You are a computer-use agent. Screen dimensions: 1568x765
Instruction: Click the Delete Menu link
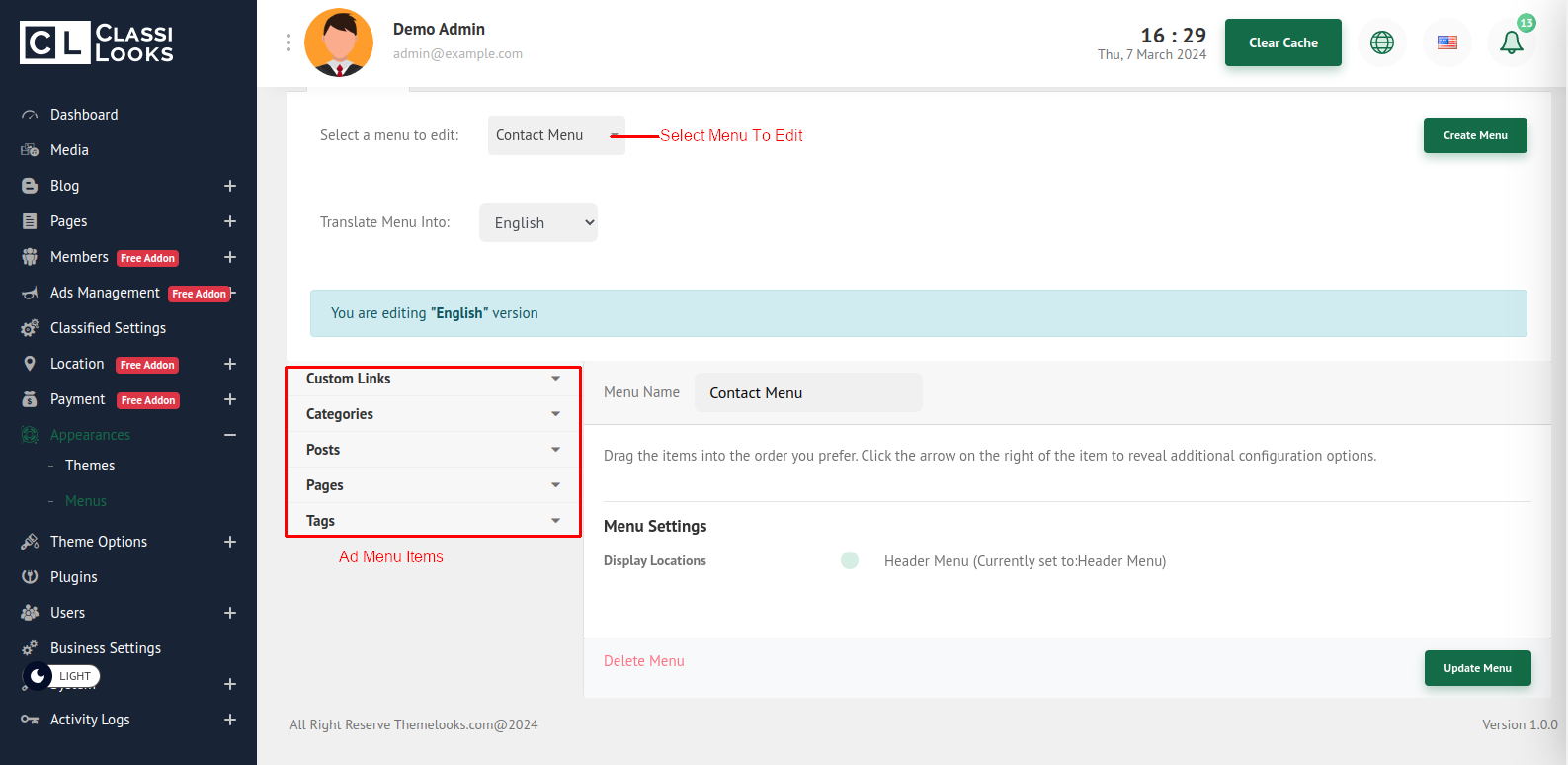(x=643, y=661)
